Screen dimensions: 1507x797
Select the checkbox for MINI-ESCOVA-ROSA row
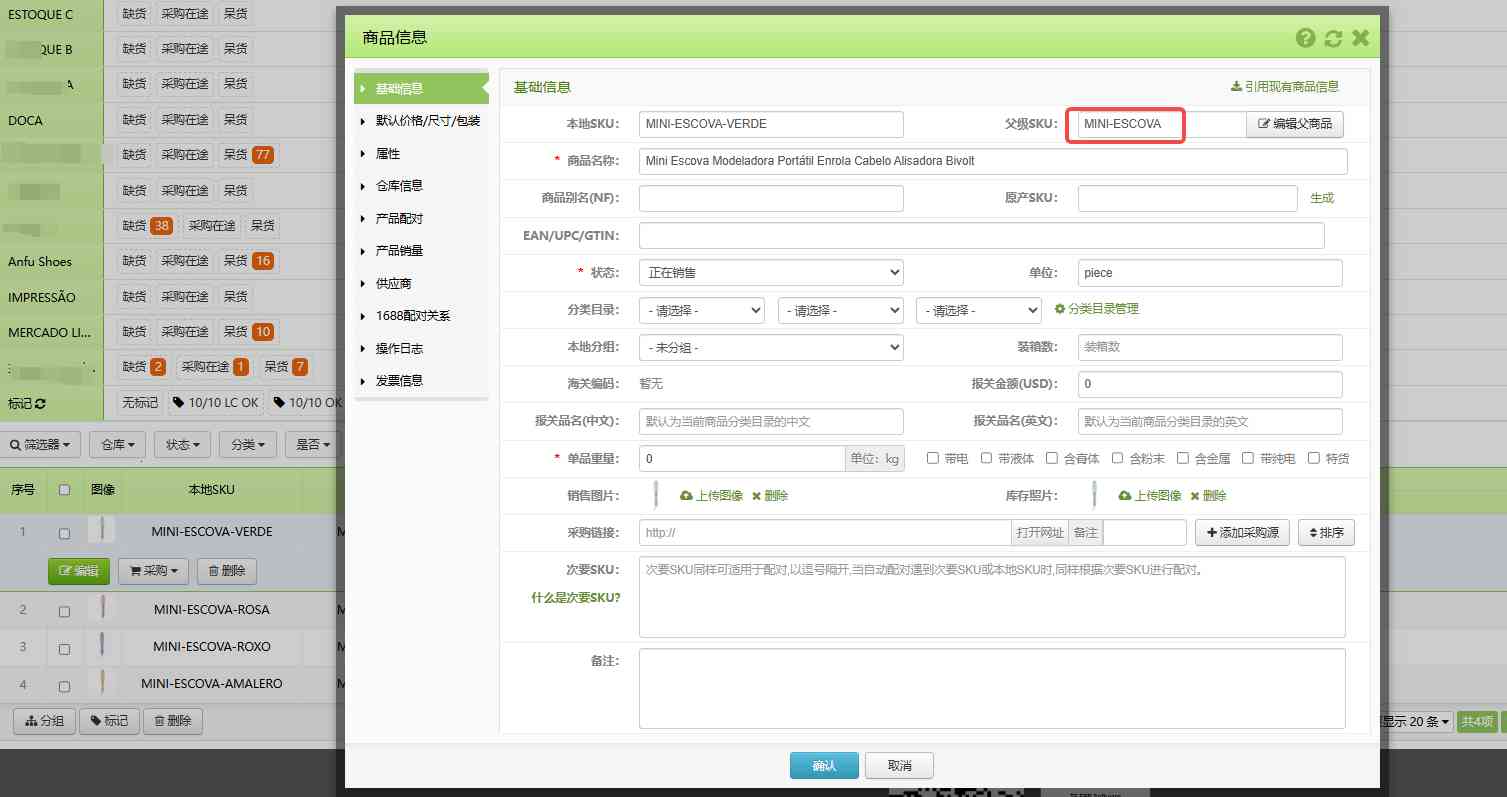[64, 609]
